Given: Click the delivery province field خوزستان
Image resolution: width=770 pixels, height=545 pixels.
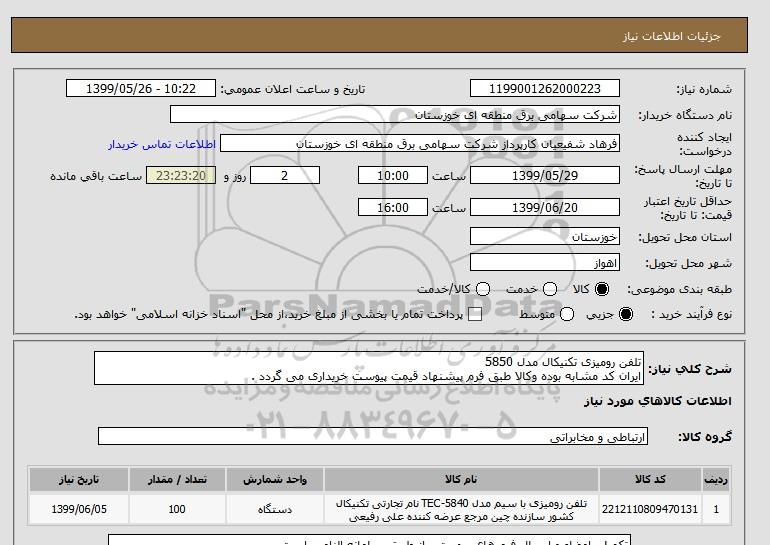Looking at the screenshot, I should (x=545, y=236).
